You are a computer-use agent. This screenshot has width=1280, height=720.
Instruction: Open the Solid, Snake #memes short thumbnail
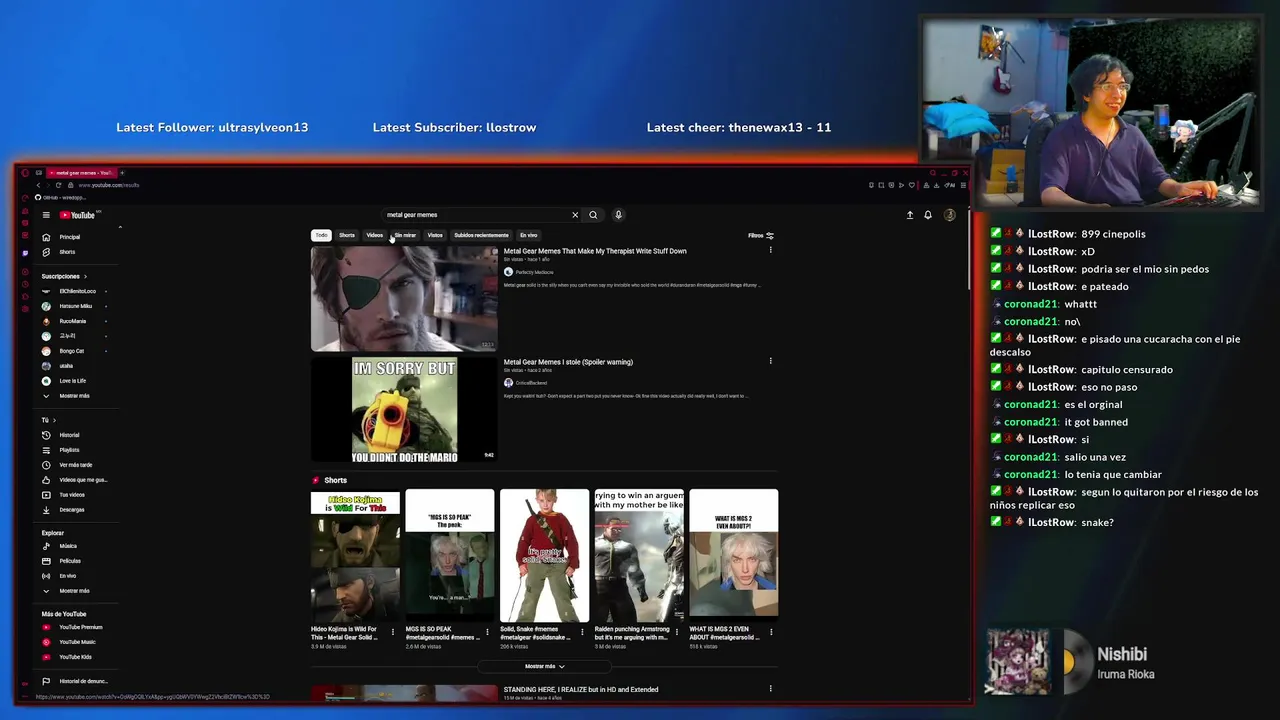[544, 555]
